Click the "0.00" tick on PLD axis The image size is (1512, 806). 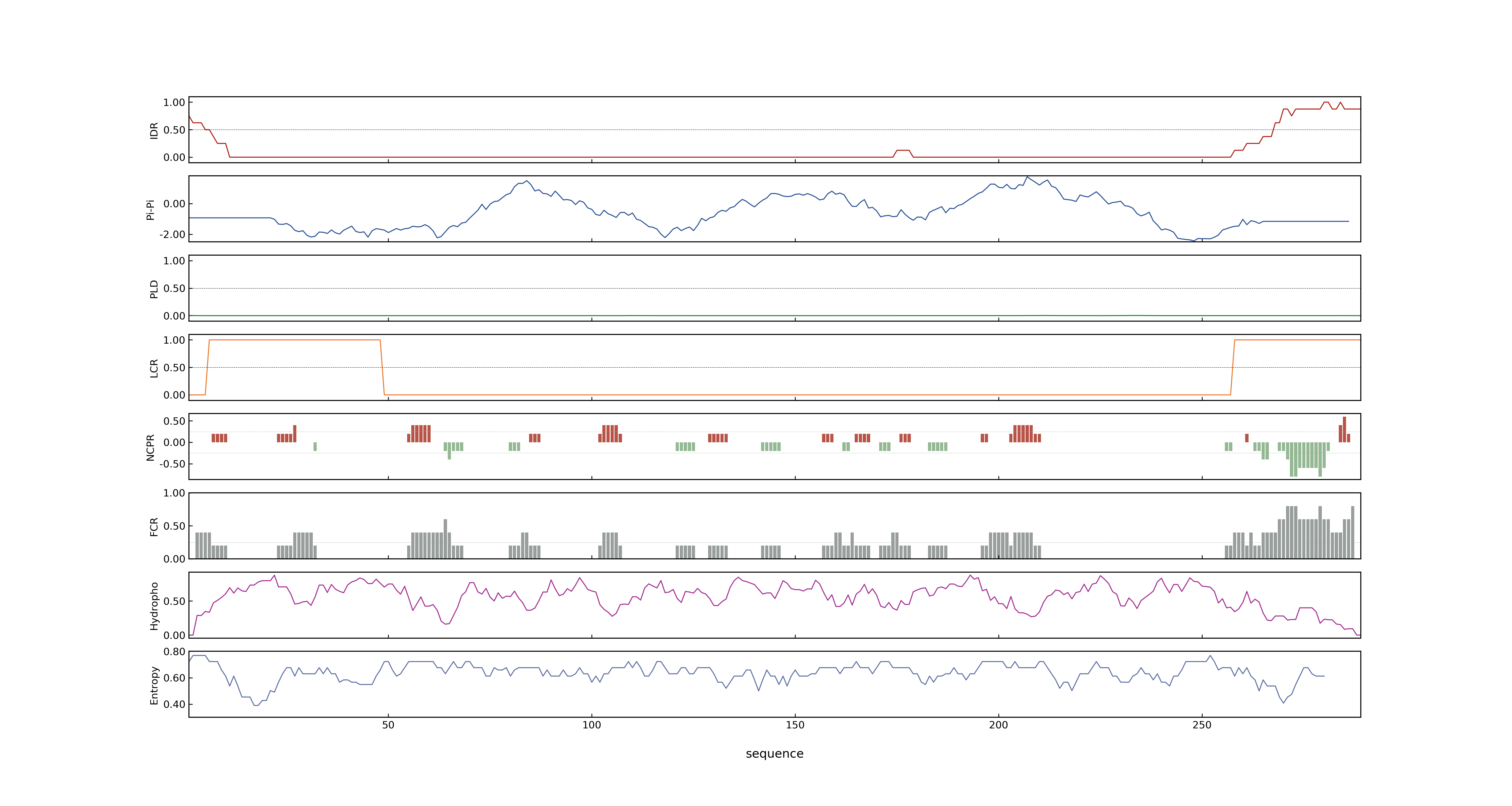tap(174, 316)
